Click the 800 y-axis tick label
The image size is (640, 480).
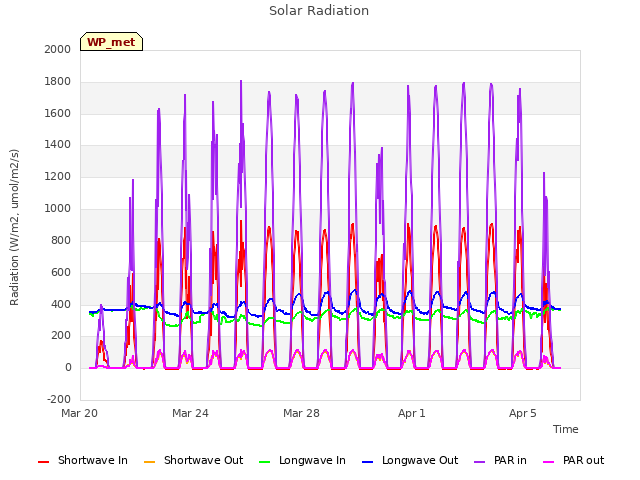coord(61,240)
